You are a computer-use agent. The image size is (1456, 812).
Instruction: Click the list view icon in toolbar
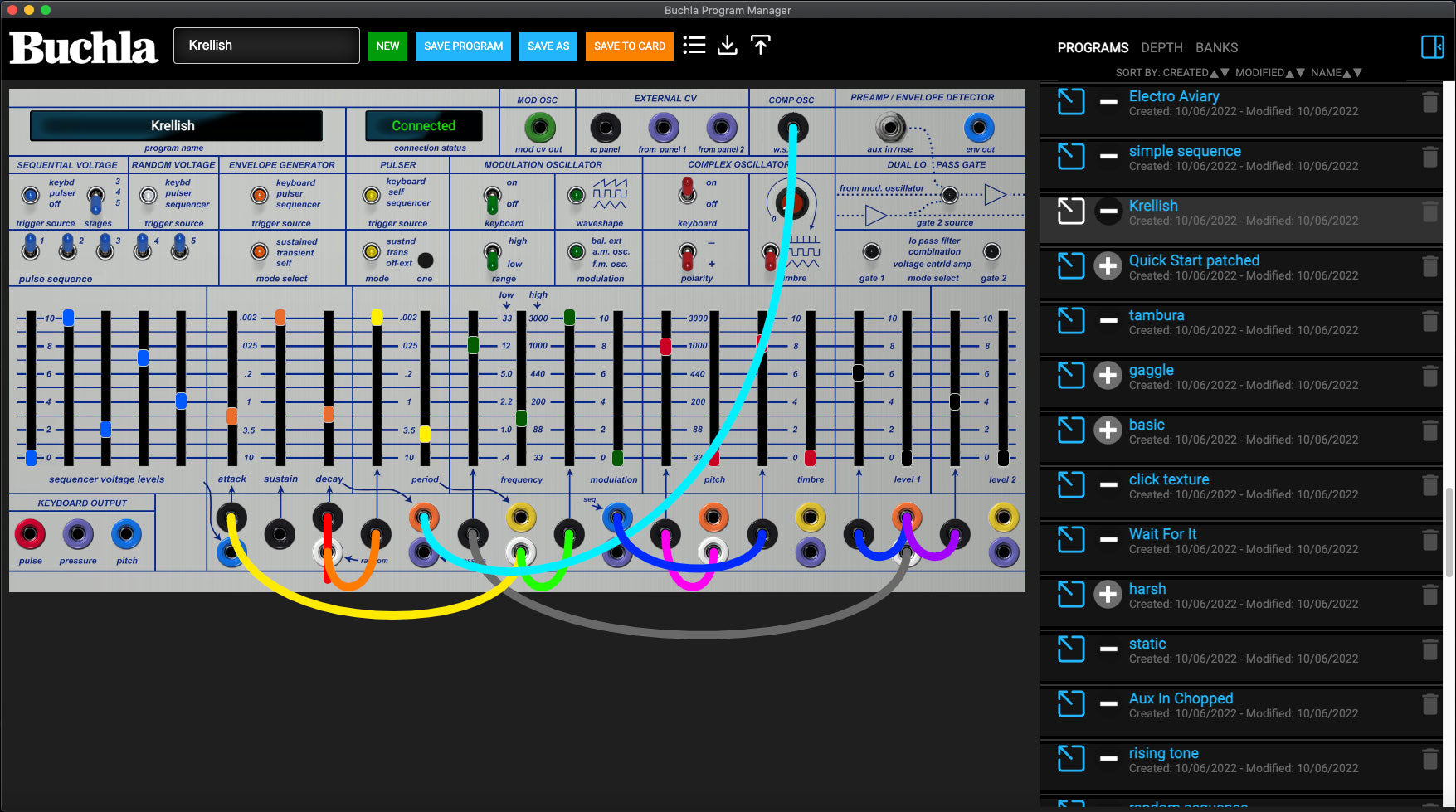click(694, 45)
